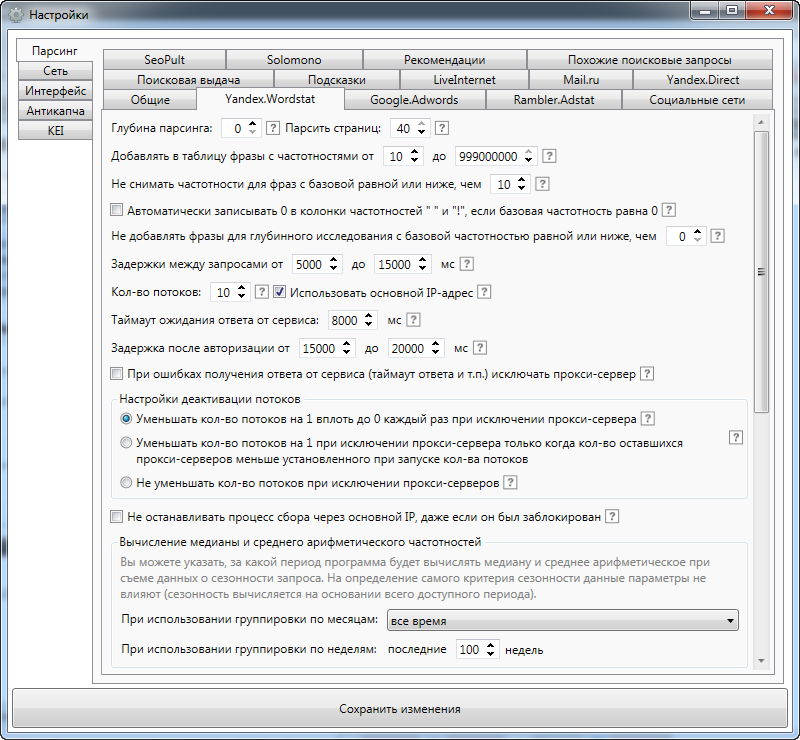
Task: Open the Yandex.Direct tab
Action: 703,80
